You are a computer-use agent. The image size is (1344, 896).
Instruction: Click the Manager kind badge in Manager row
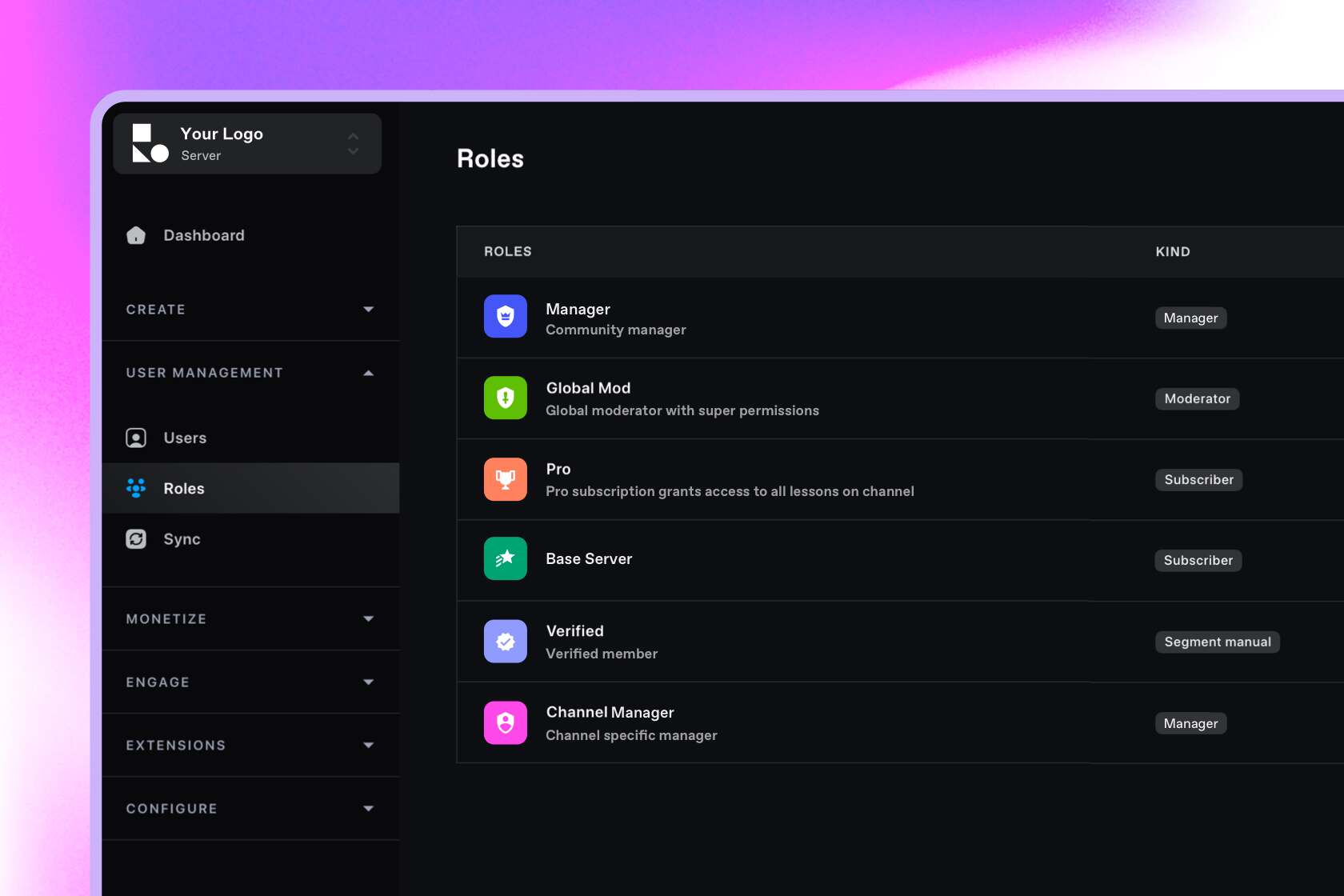[1190, 318]
